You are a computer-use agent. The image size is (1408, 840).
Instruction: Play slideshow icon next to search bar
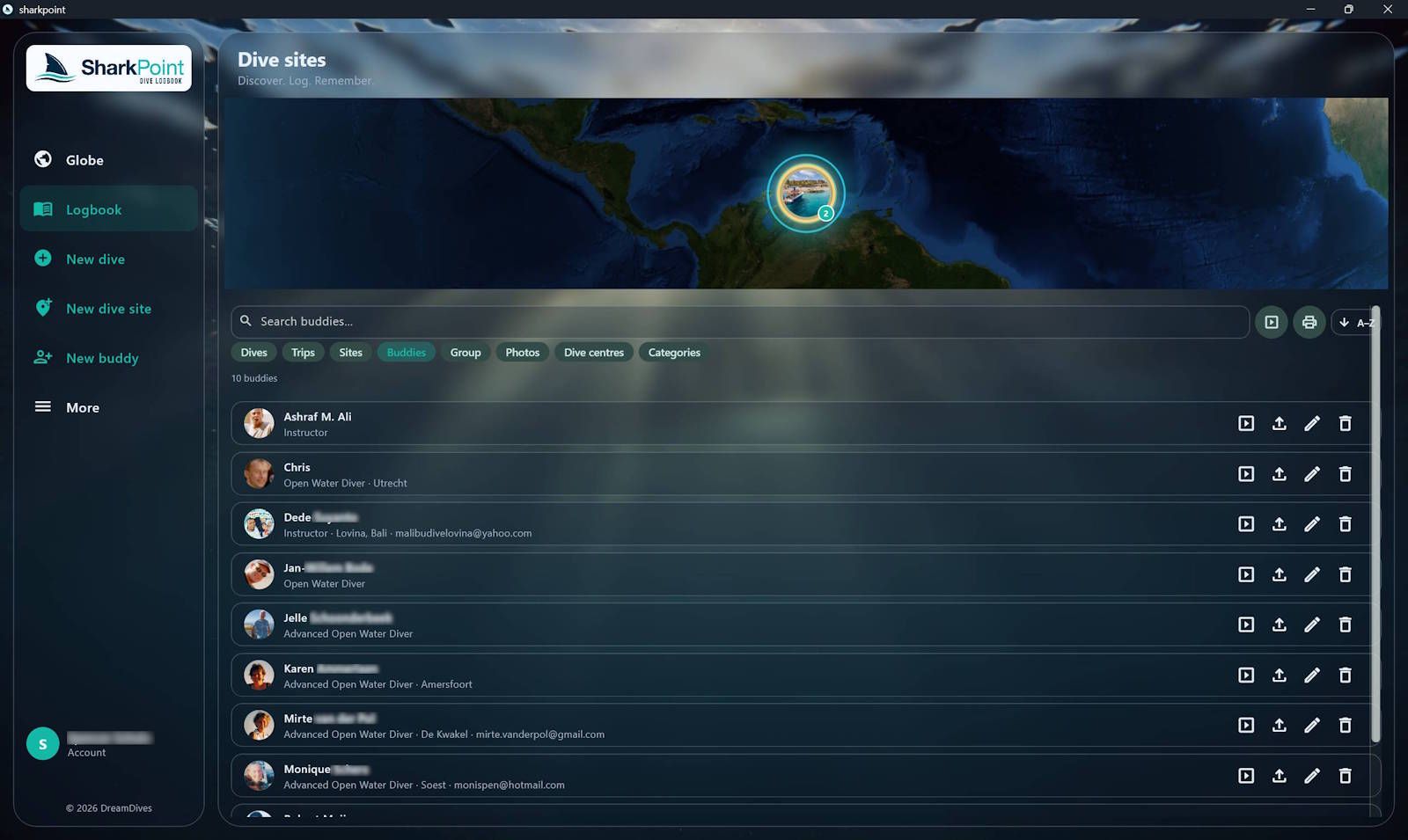(x=1272, y=322)
